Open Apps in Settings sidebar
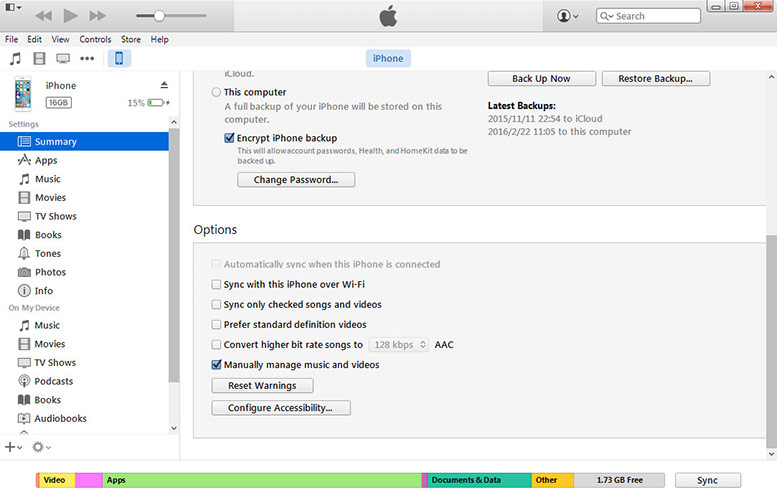This screenshot has height=500, width=777. tap(84, 160)
